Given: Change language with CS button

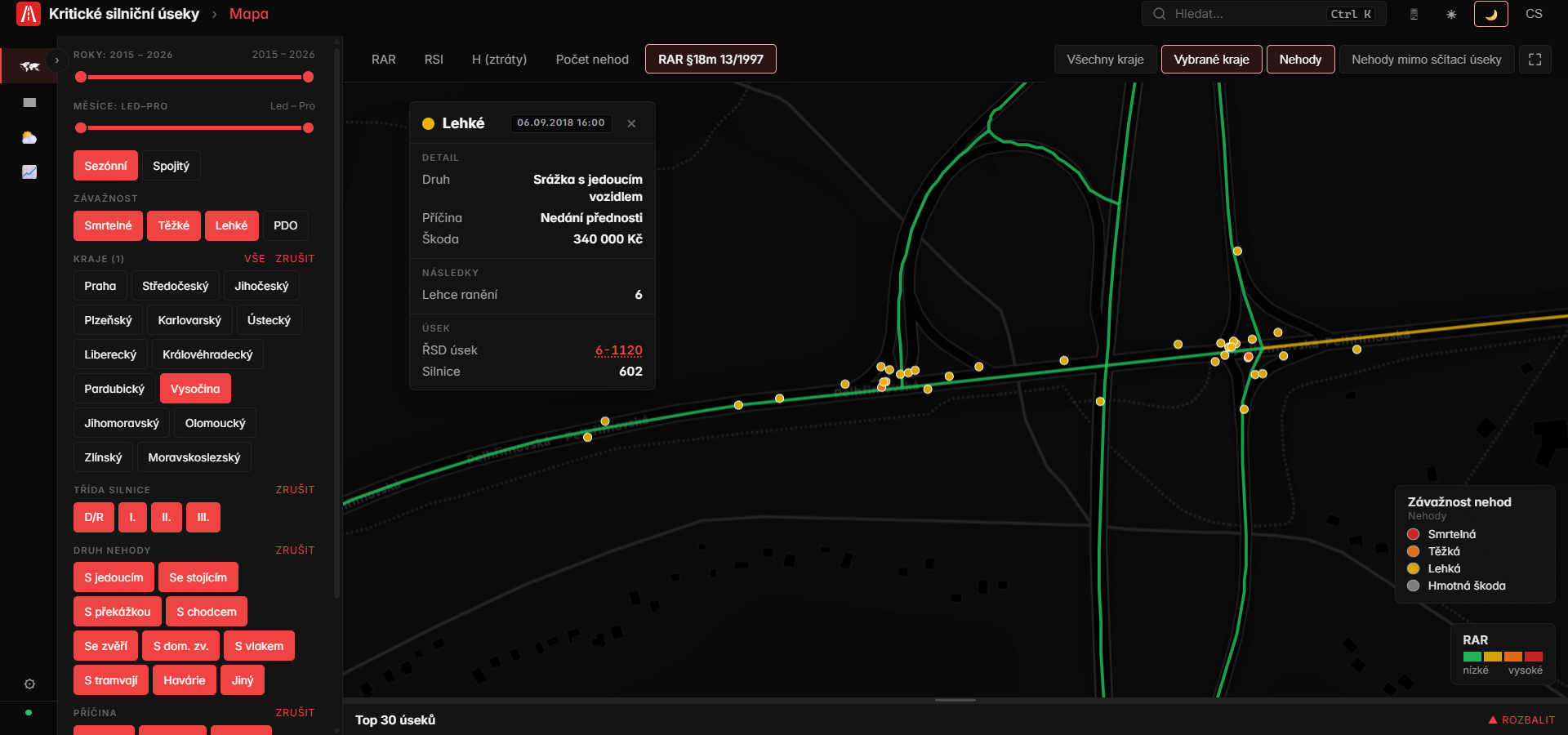Looking at the screenshot, I should [1534, 14].
